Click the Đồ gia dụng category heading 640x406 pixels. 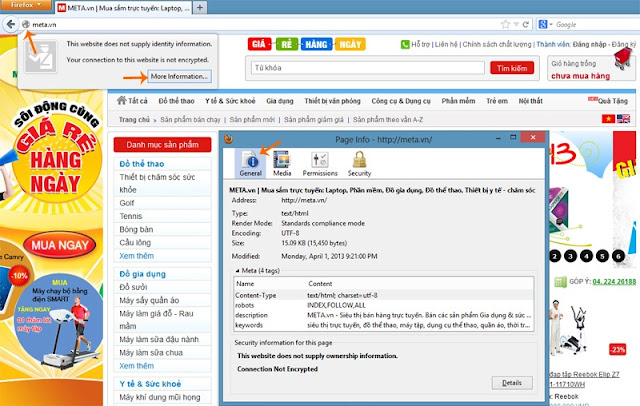tap(142, 274)
